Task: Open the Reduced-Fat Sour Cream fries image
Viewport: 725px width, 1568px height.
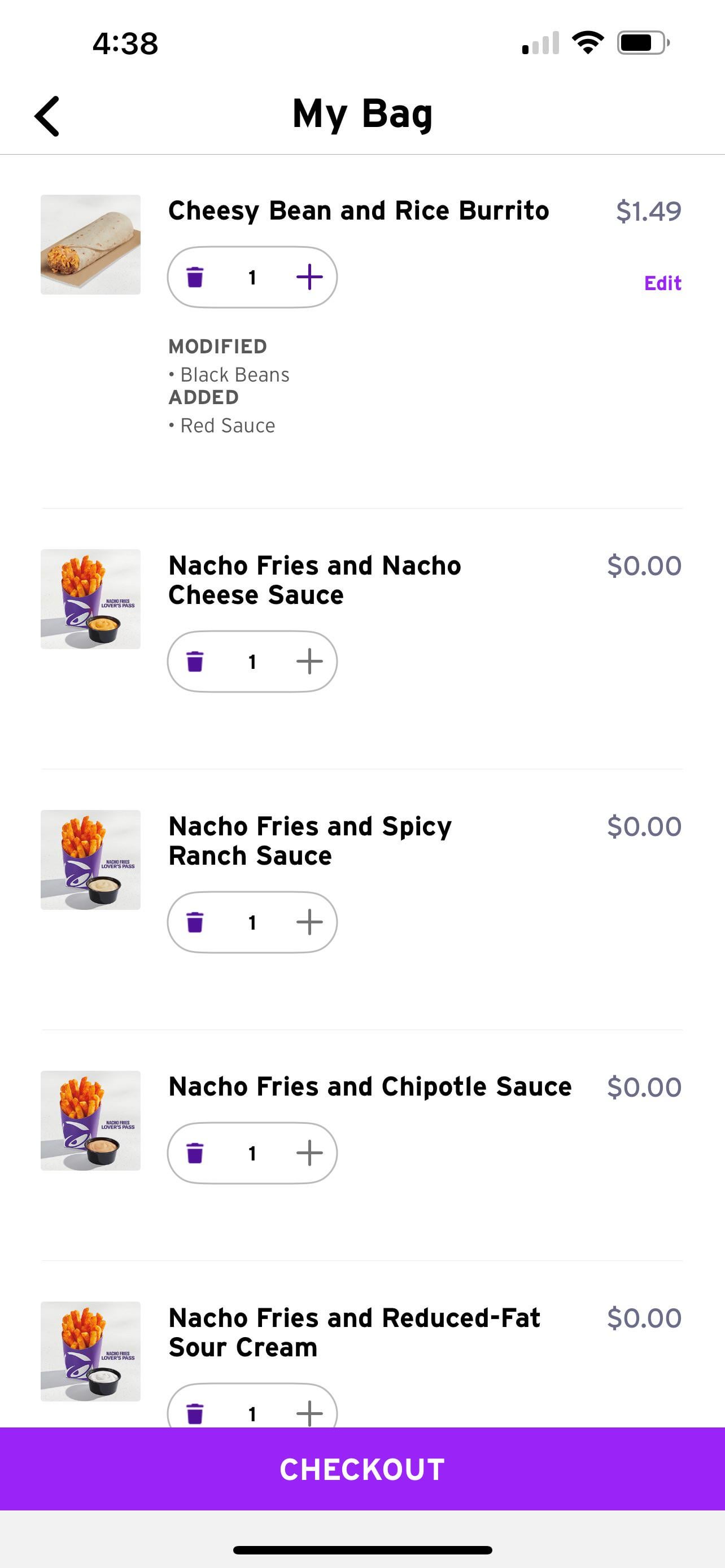Action: [91, 1351]
